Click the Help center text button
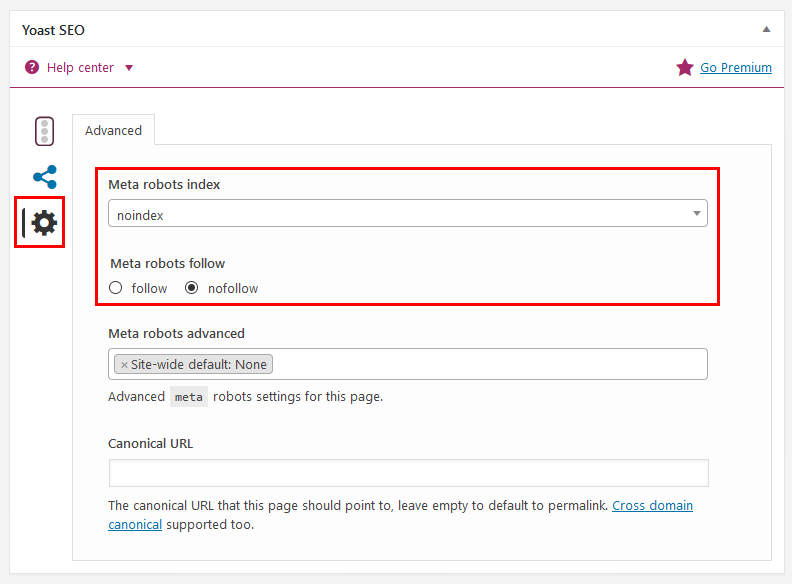792x584 pixels. click(80, 68)
